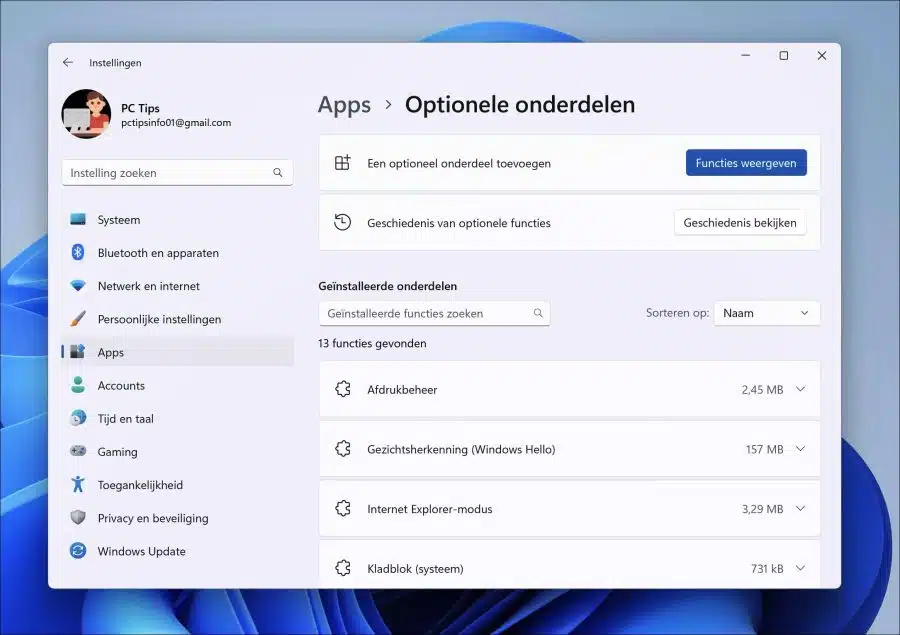Click the Een optioneel onderdeel toevoegen label
Viewport: 900px width, 635px height.
(459, 164)
